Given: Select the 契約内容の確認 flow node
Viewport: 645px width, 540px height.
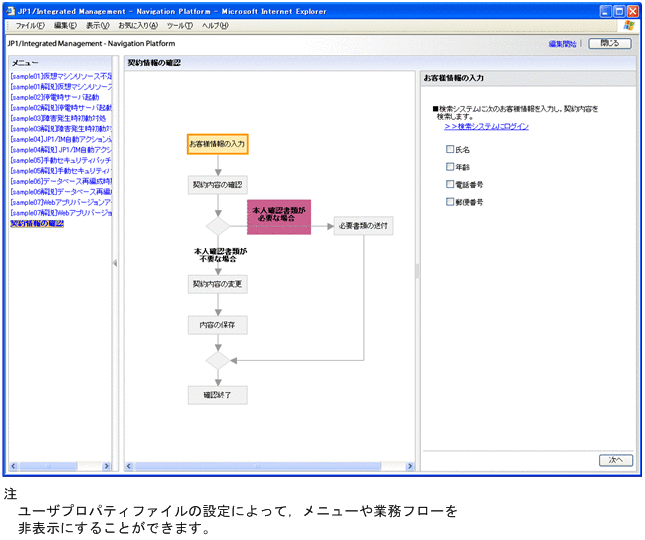Looking at the screenshot, I should pos(218,185).
